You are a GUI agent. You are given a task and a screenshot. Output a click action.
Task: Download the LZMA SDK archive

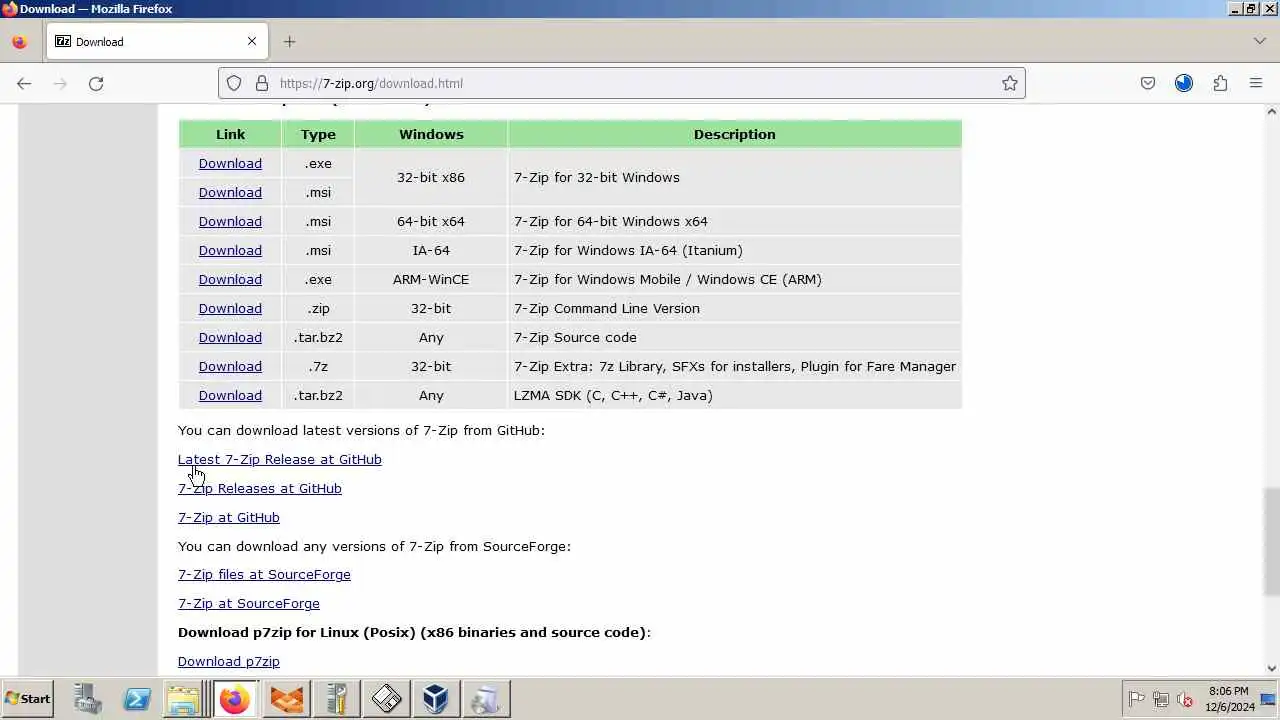pos(230,396)
